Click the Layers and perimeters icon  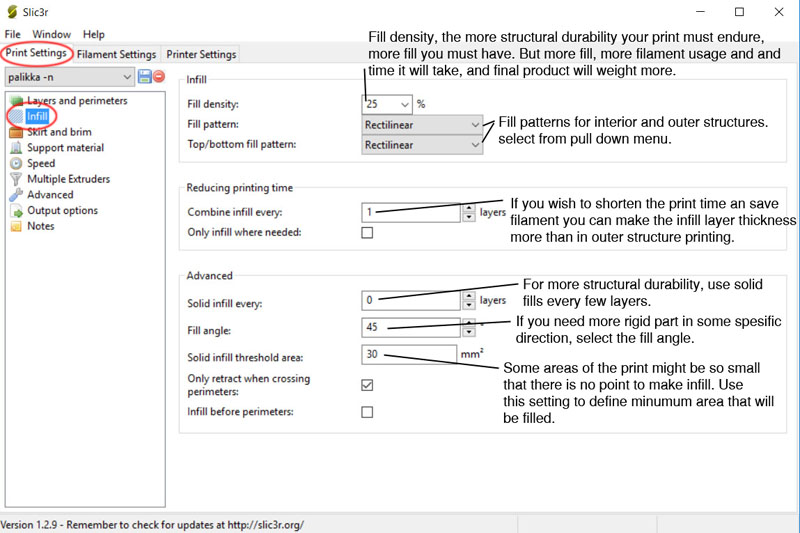coord(16,100)
